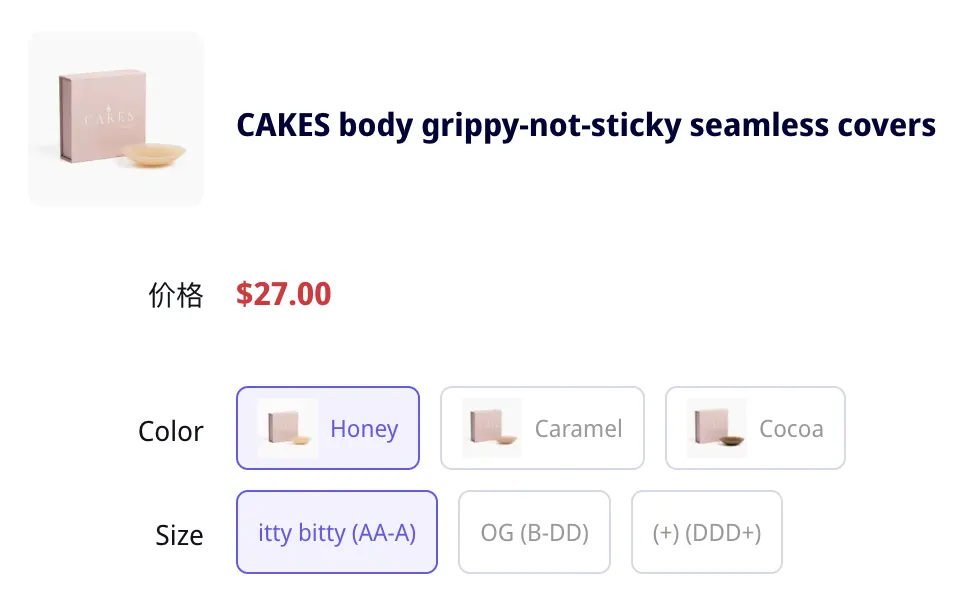966x604 pixels.
Task: Open the main product thumbnail image
Action: pos(116,119)
